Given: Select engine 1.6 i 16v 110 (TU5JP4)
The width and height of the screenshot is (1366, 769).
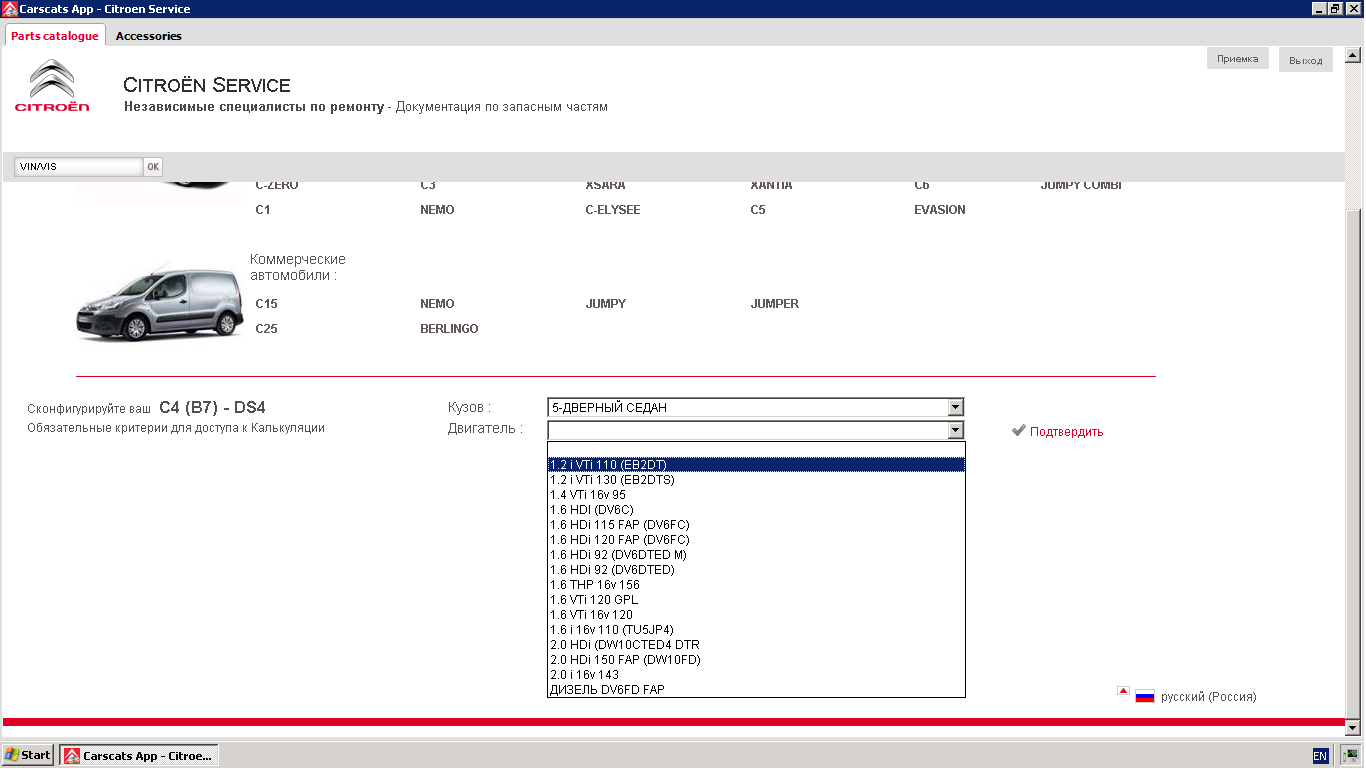Looking at the screenshot, I should click(756, 630).
